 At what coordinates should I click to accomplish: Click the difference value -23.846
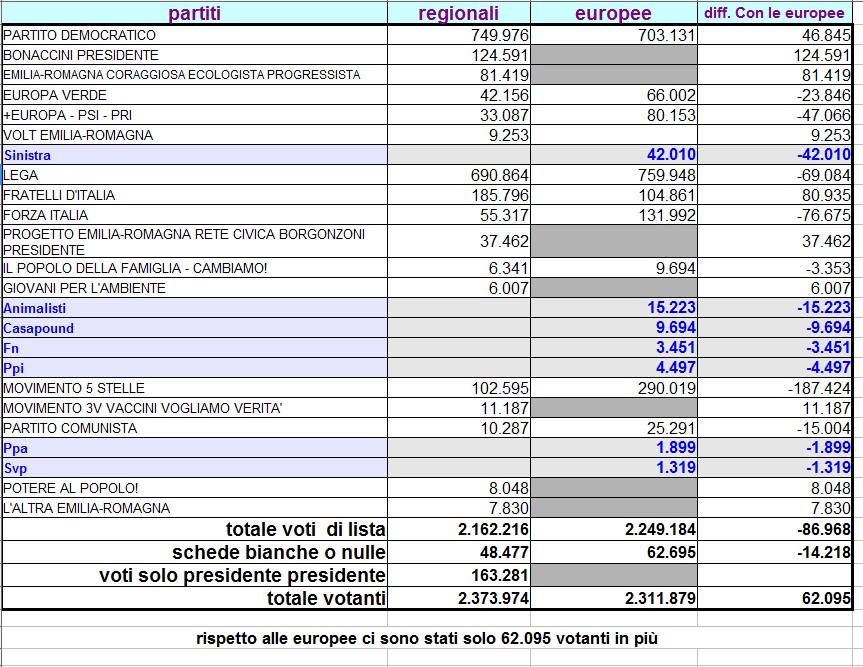click(824, 95)
